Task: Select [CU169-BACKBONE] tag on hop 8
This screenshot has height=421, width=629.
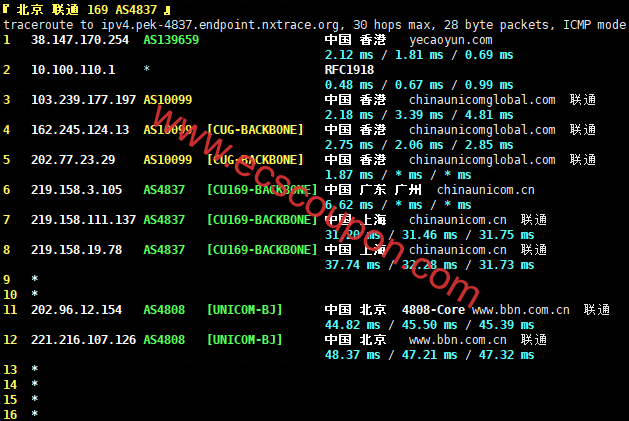Action: 262,250
